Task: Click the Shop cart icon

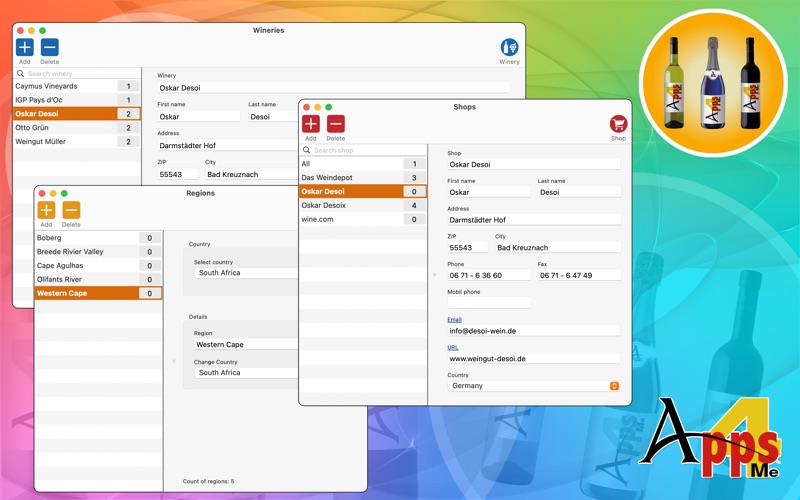Action: click(618, 124)
